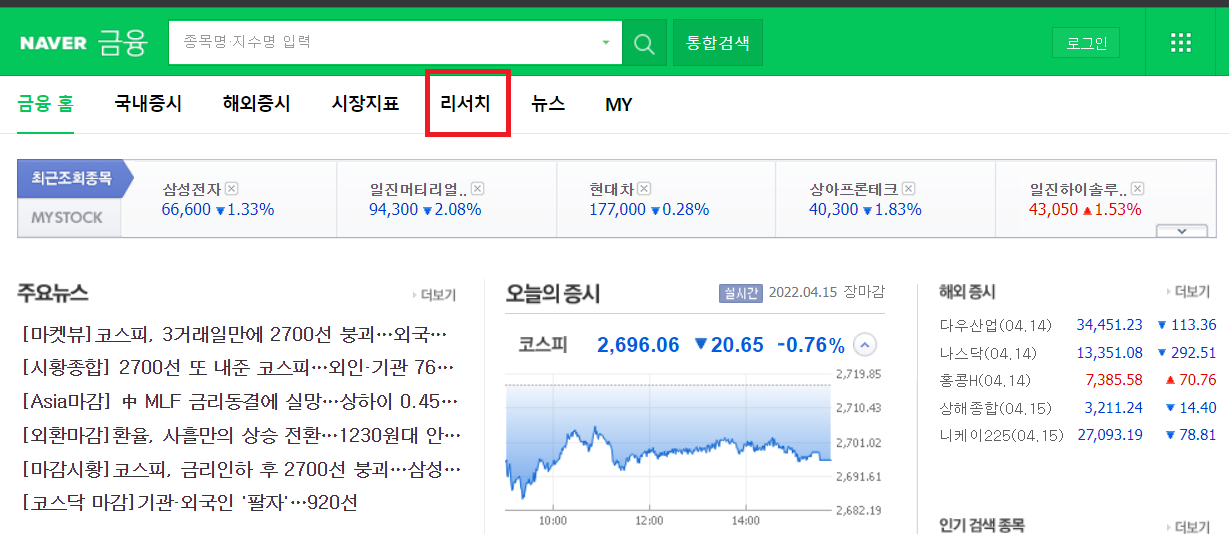
Task: Open the [Asia마감] MLF news headline
Action: click(240, 401)
